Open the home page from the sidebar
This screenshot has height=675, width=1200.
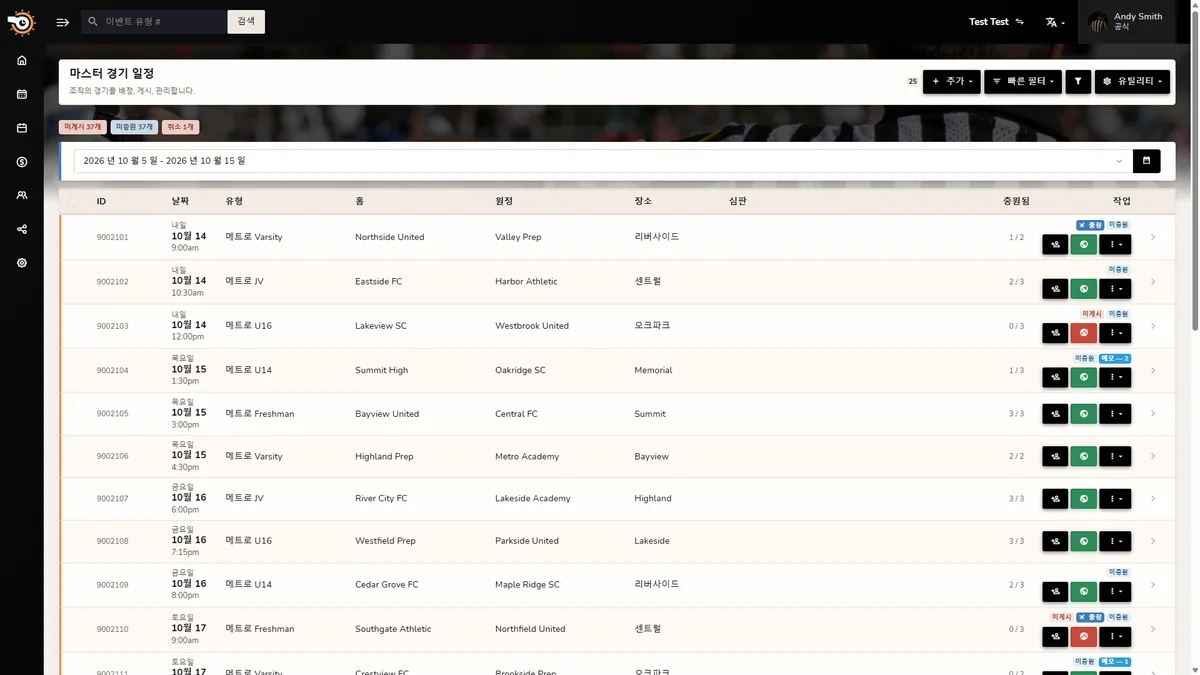coord(22,60)
